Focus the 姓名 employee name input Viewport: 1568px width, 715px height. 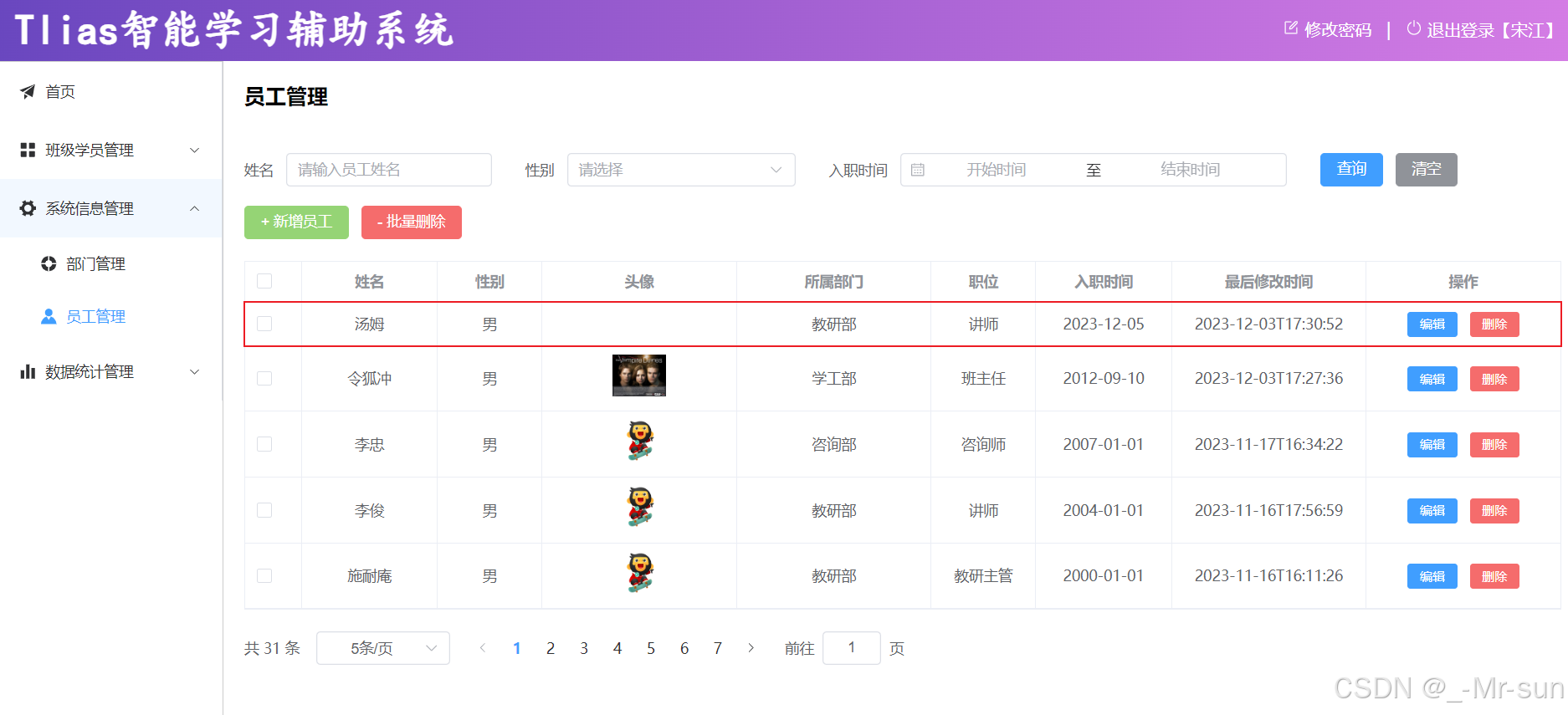click(389, 170)
